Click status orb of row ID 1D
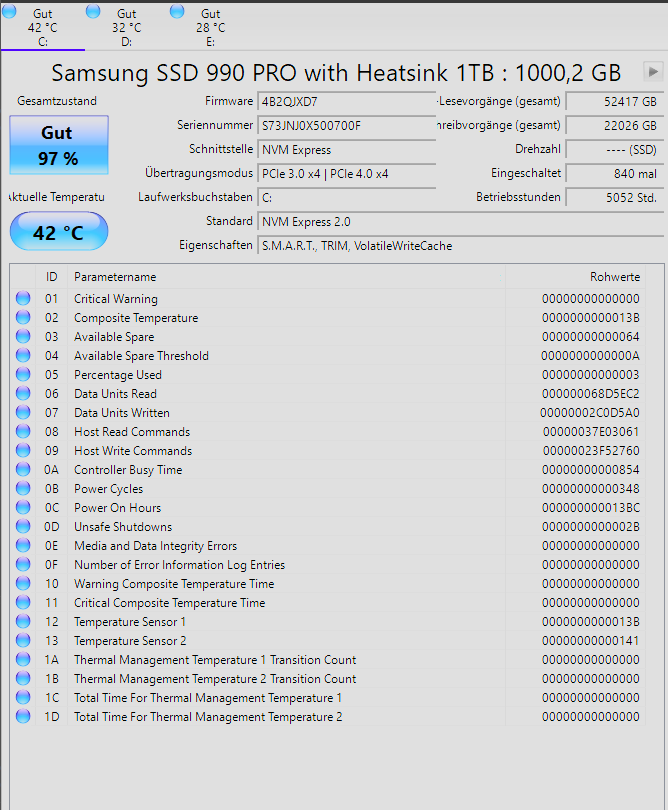Viewport: 668px width, 810px height. pyautogui.click(x=23, y=716)
